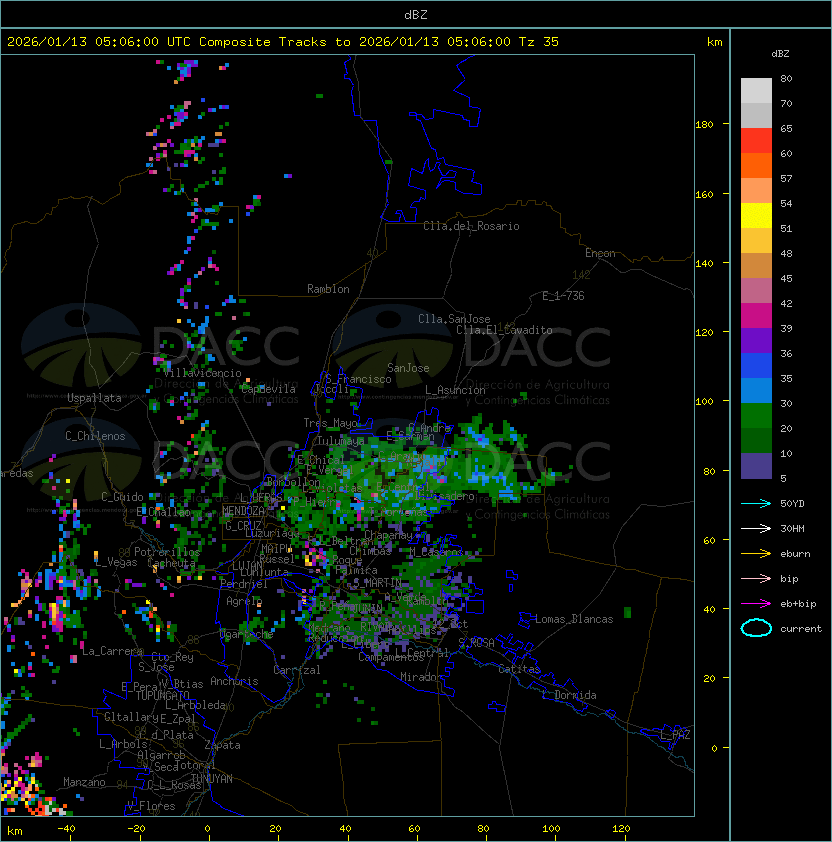Pick the light gray top swatch in legend
Image resolution: width=832 pixels, height=842 pixels.
756,91
